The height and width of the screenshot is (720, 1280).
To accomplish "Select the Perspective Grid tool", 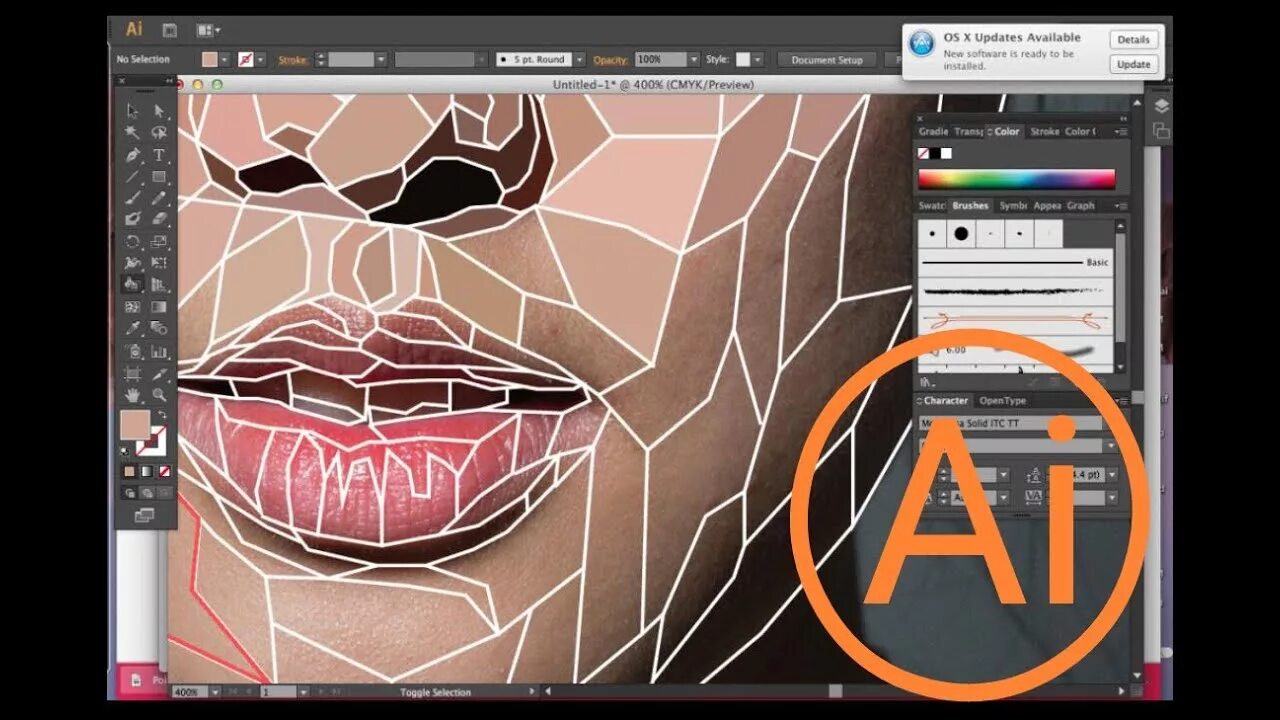I will point(159,284).
